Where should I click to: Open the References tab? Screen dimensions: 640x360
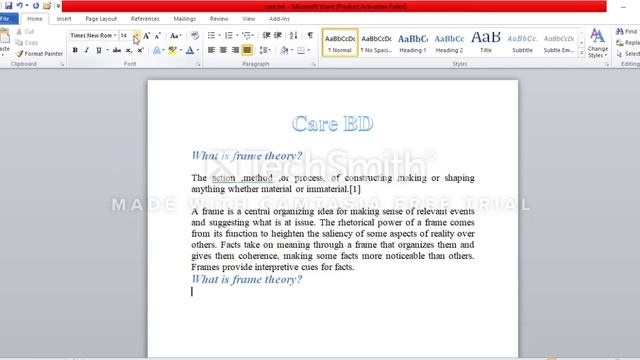(145, 19)
